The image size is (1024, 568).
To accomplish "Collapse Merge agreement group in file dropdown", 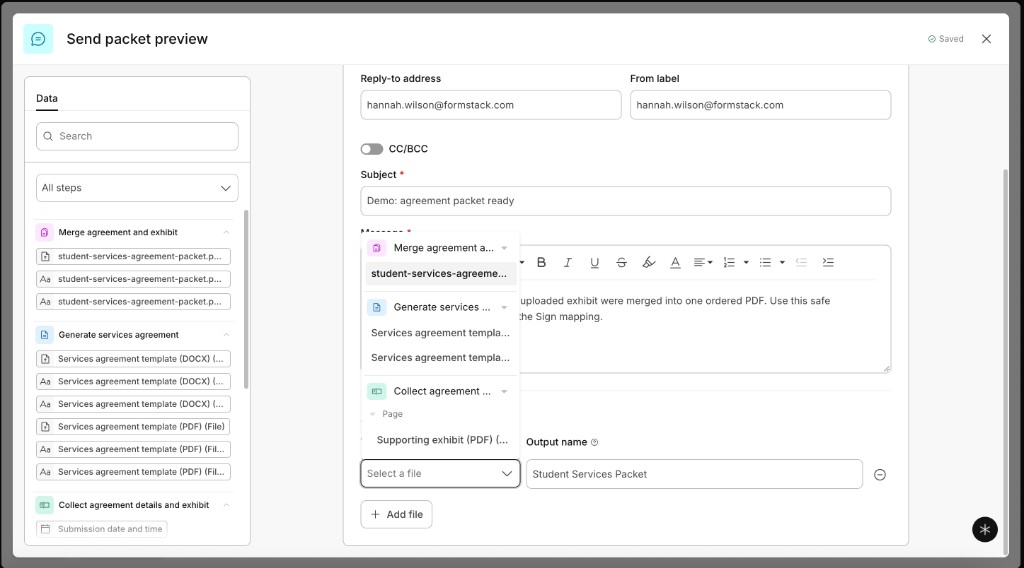I will [504, 248].
